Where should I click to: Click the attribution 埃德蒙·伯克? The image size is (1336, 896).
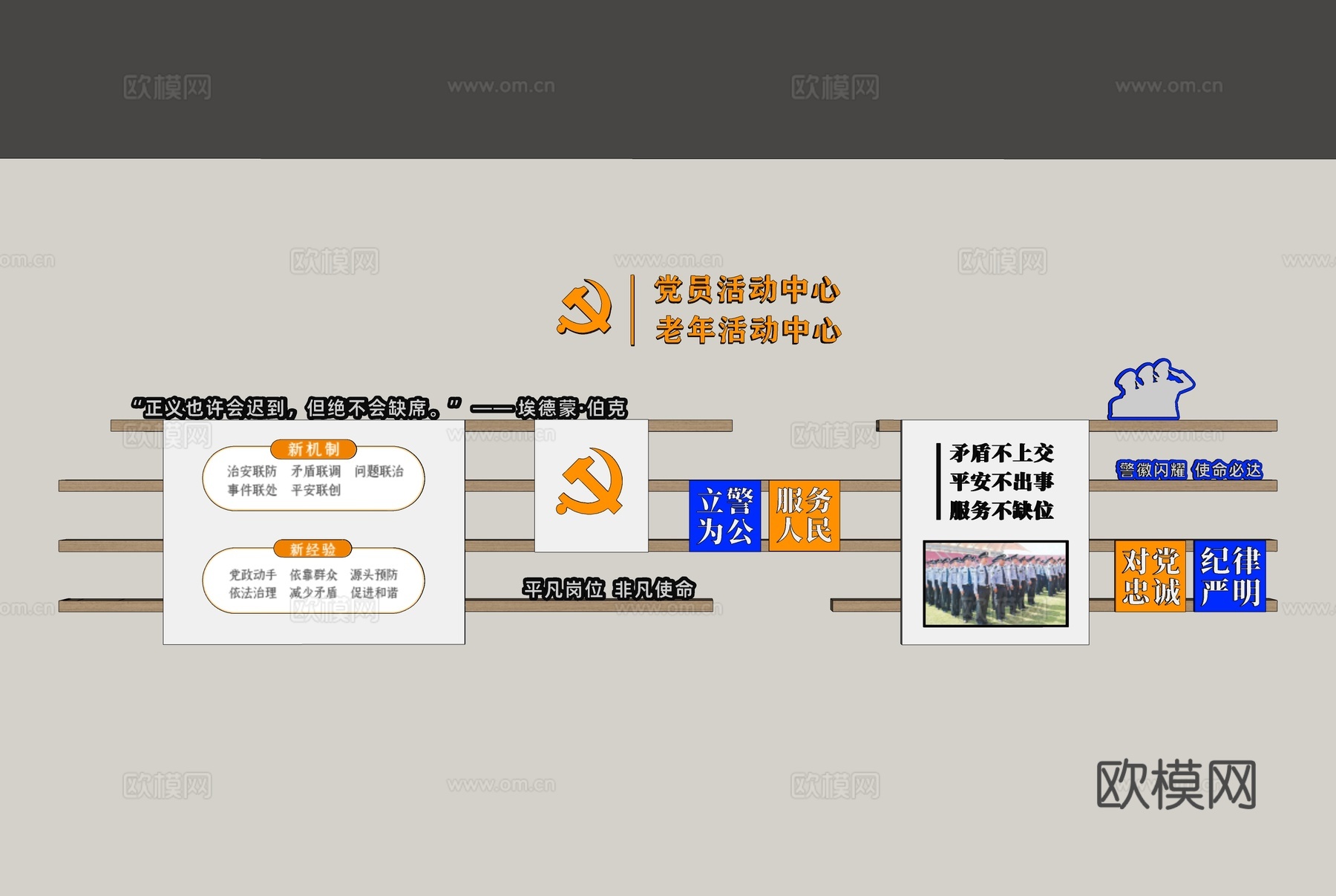click(572, 408)
